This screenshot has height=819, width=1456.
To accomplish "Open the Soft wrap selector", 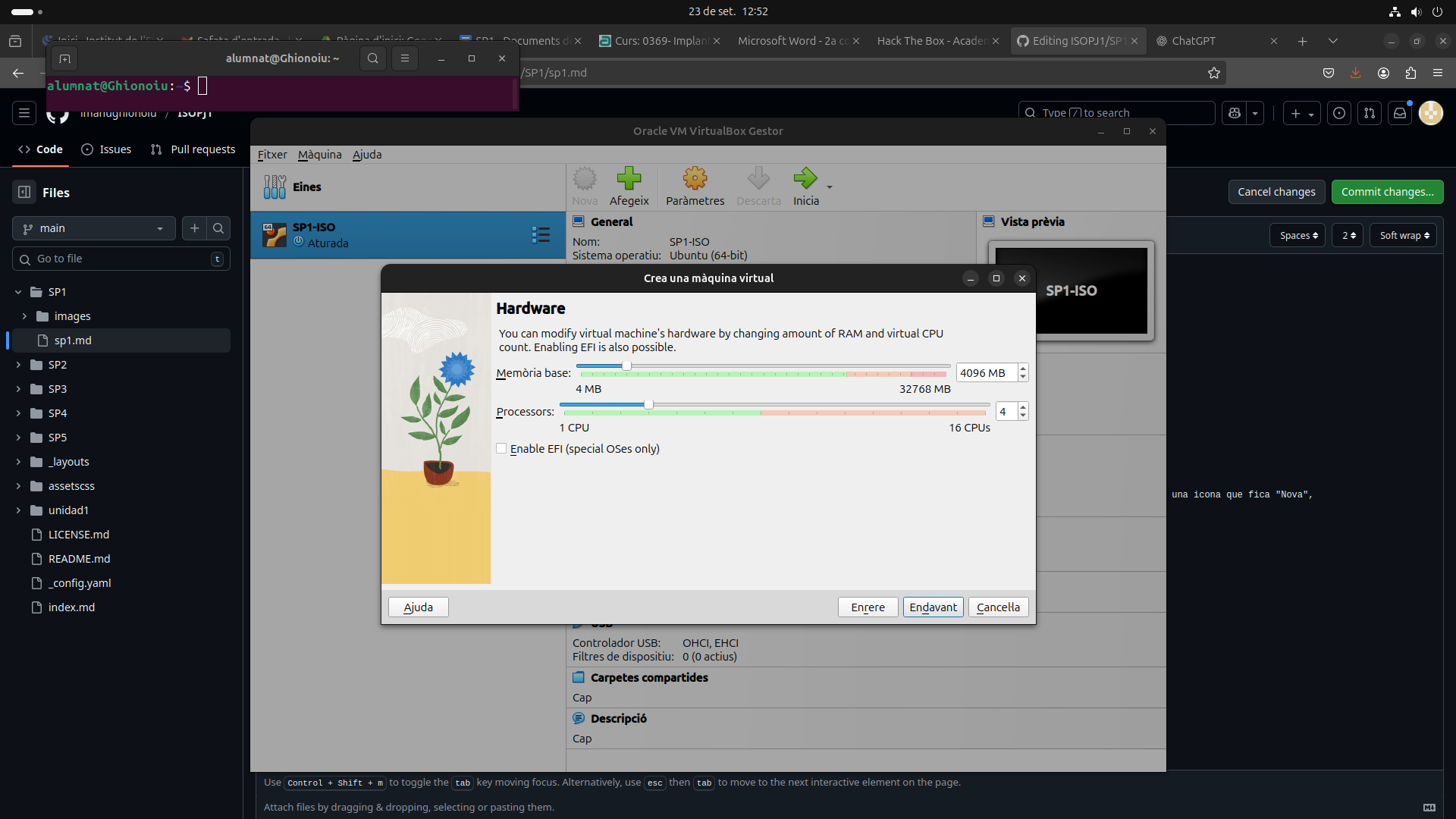I will click(1404, 236).
